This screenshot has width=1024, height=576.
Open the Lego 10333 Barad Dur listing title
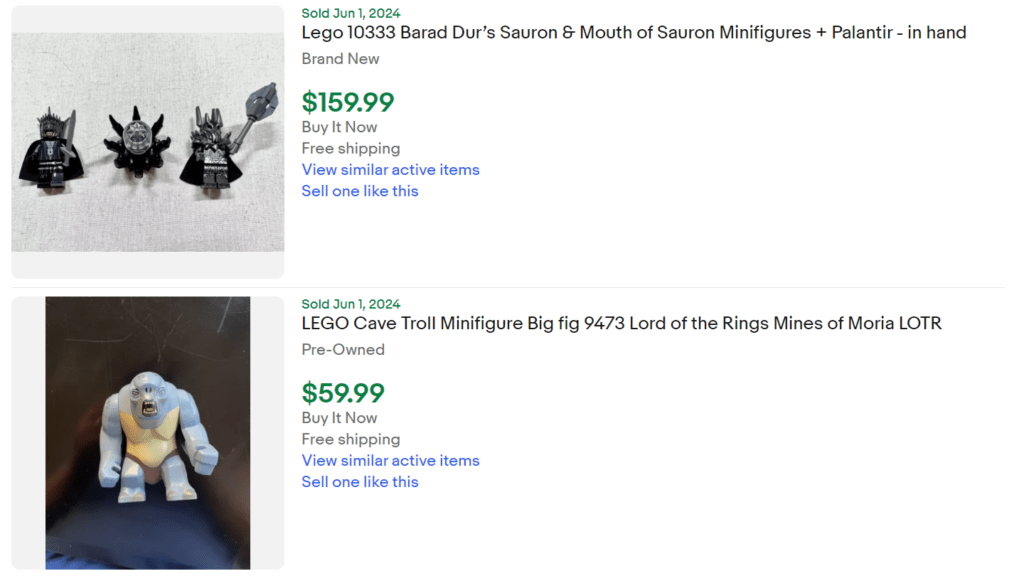click(633, 32)
